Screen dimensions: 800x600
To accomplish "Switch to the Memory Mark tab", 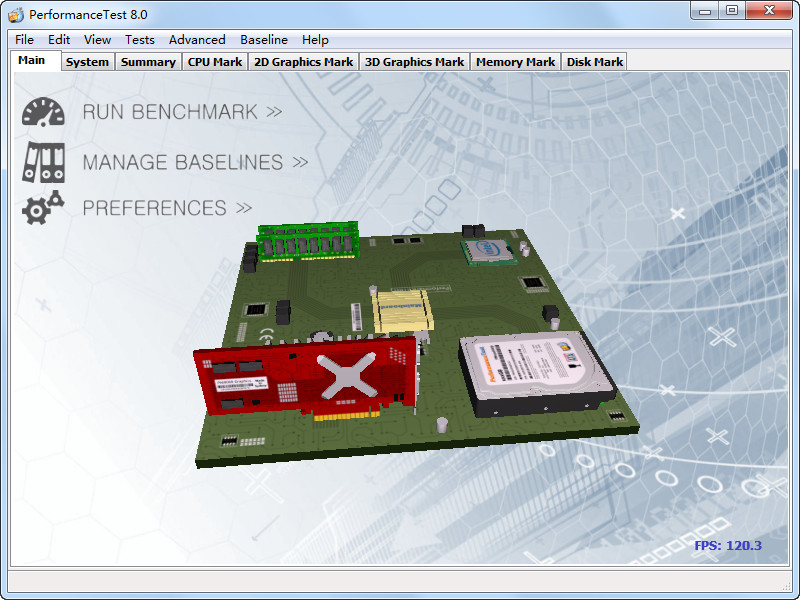I will tap(515, 62).
